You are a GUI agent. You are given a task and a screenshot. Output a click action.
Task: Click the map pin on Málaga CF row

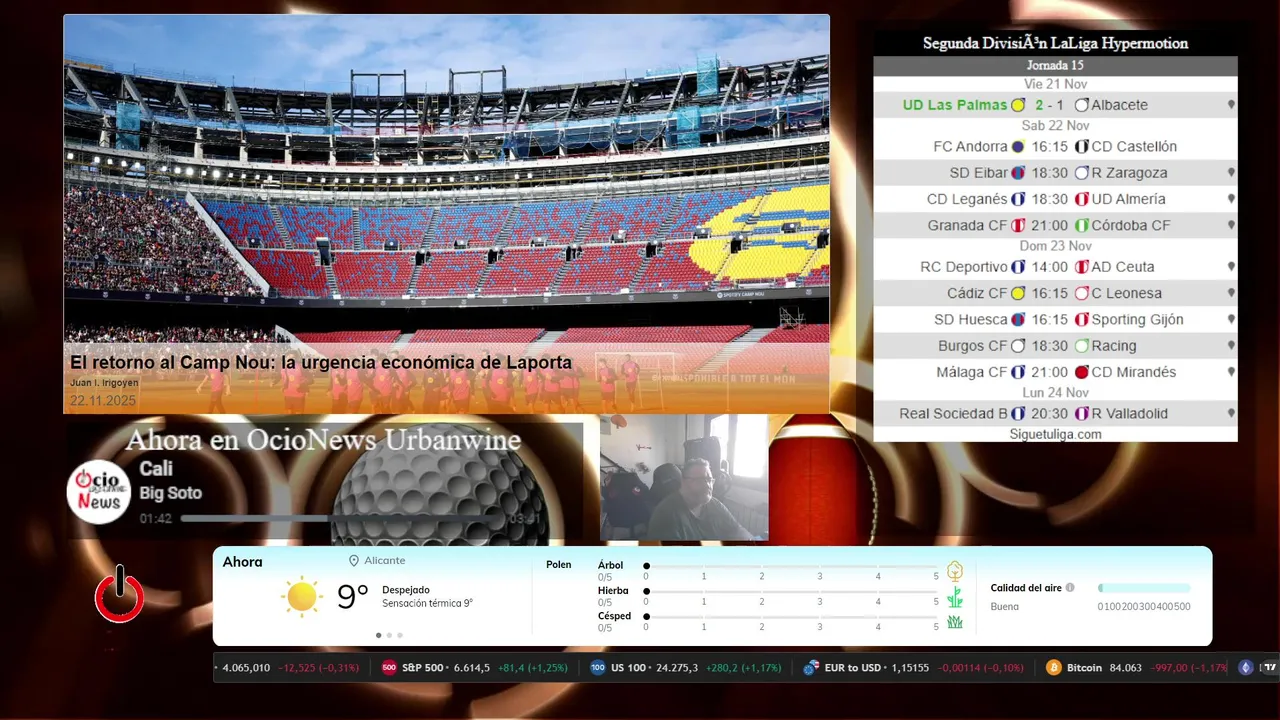pyautogui.click(x=1231, y=372)
